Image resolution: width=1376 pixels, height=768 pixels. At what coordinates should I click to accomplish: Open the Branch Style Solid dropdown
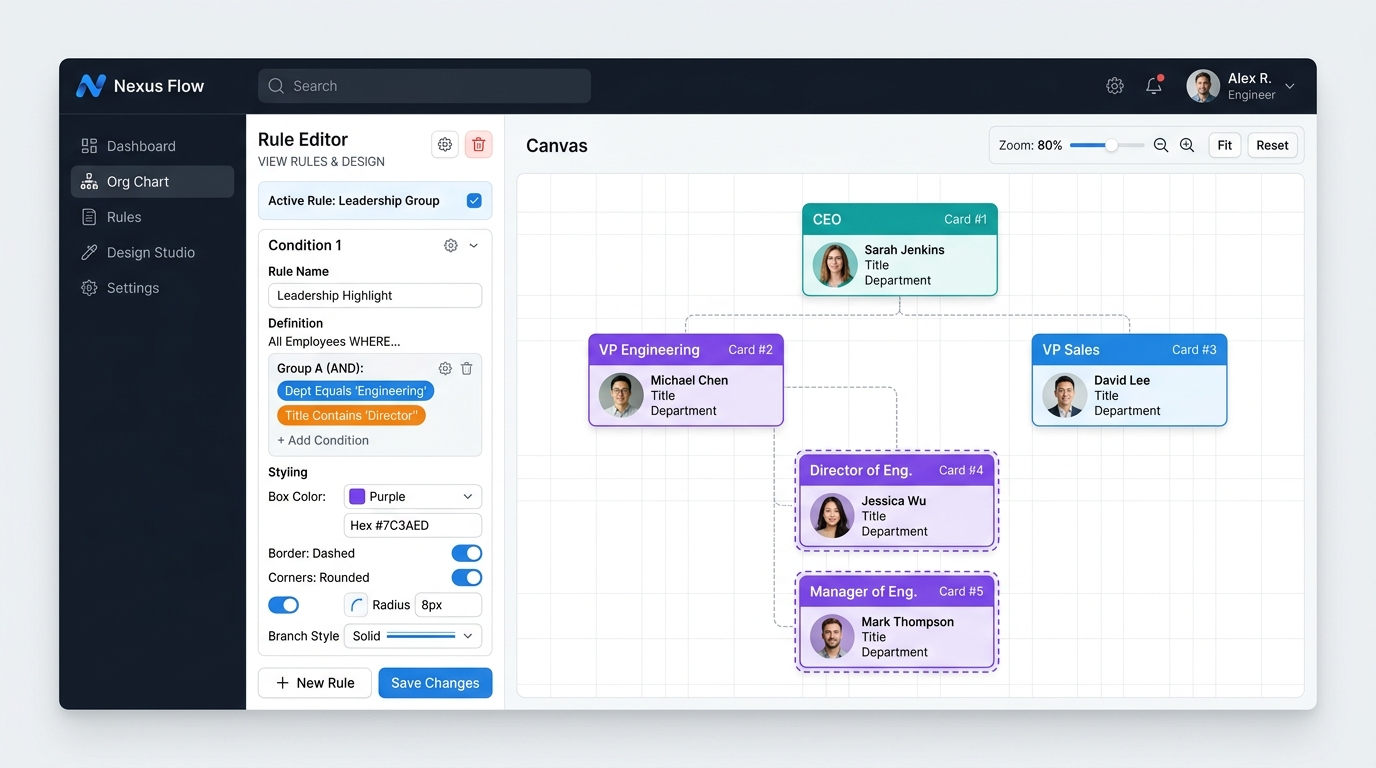(x=413, y=636)
